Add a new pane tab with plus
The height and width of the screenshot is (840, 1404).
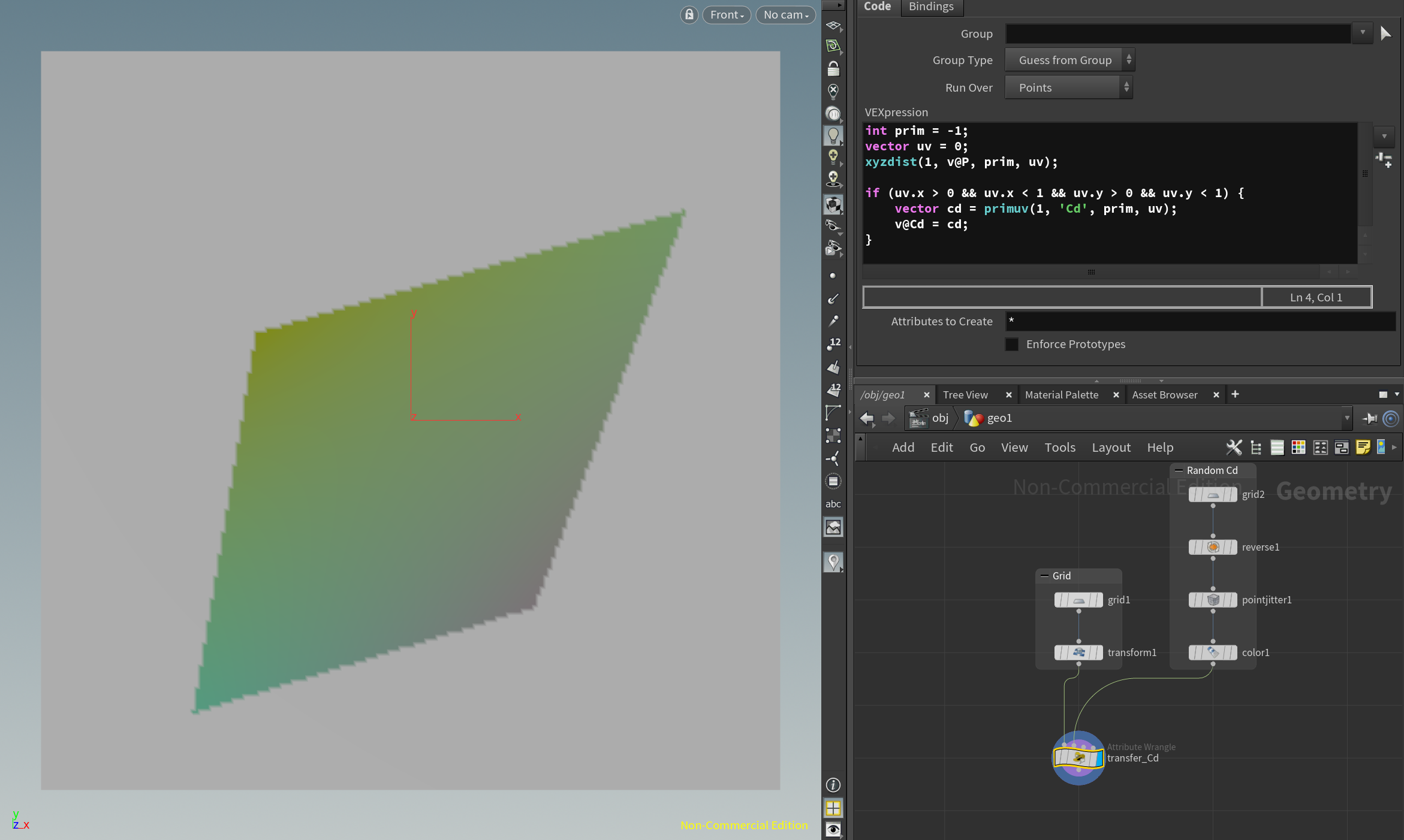[1235, 394]
